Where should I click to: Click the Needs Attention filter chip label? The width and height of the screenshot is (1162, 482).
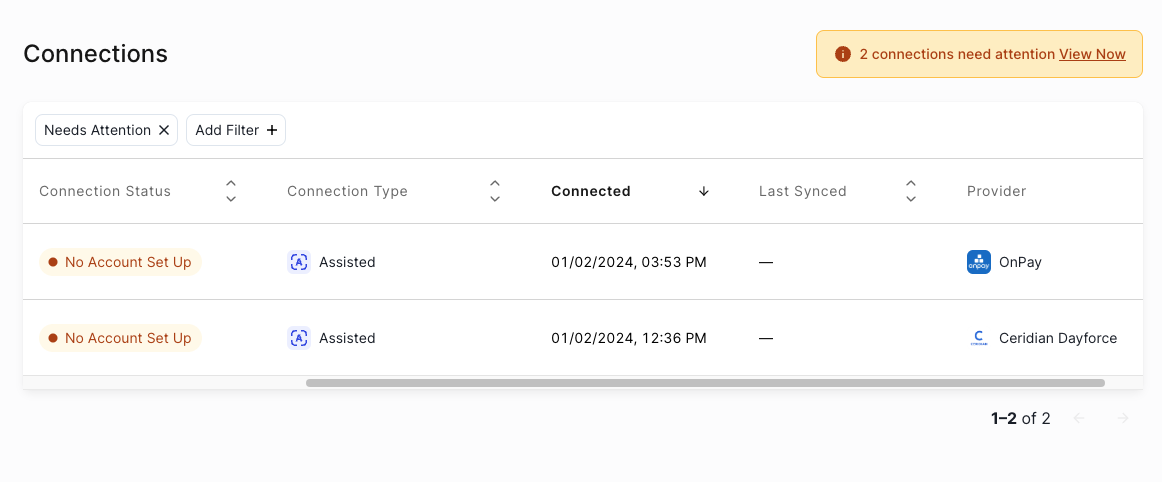(97, 131)
